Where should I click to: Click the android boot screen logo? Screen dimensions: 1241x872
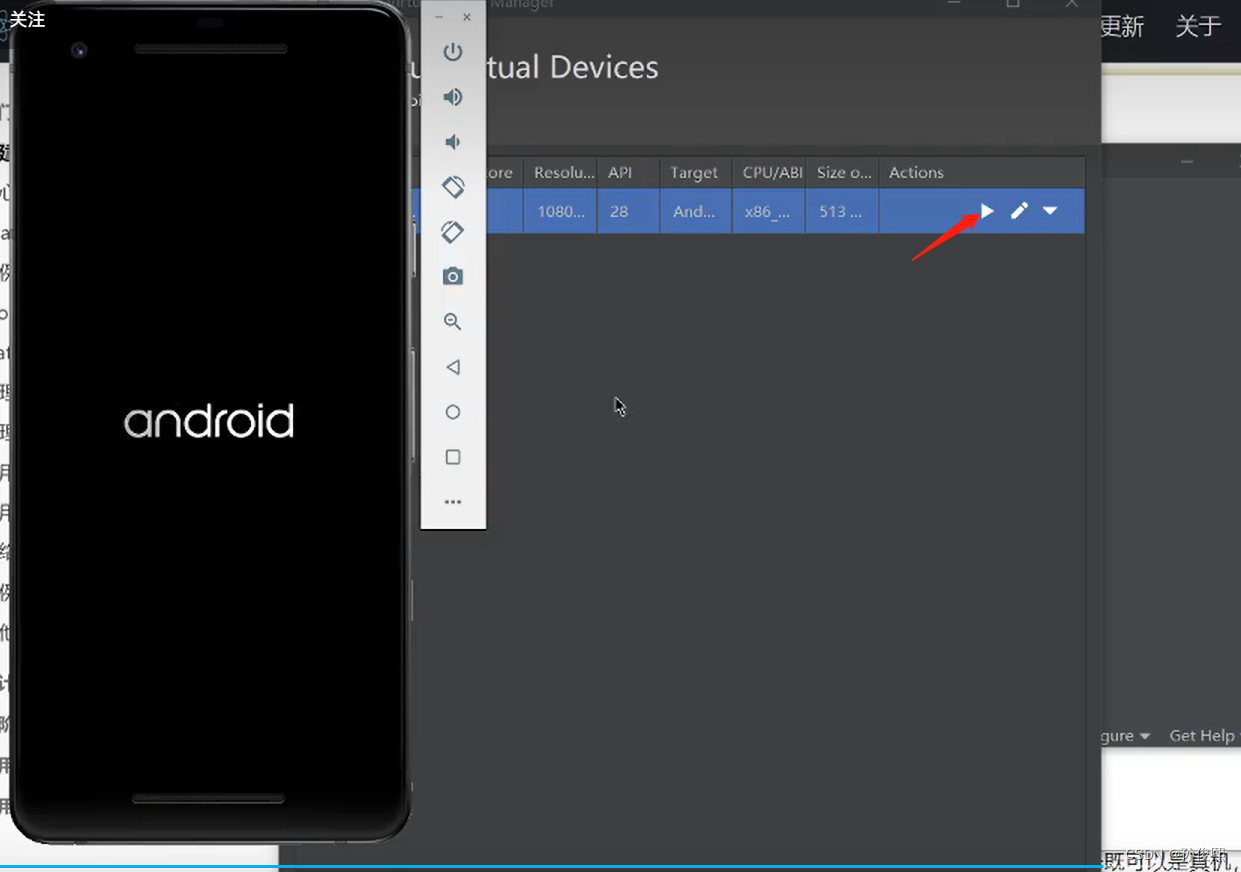209,421
